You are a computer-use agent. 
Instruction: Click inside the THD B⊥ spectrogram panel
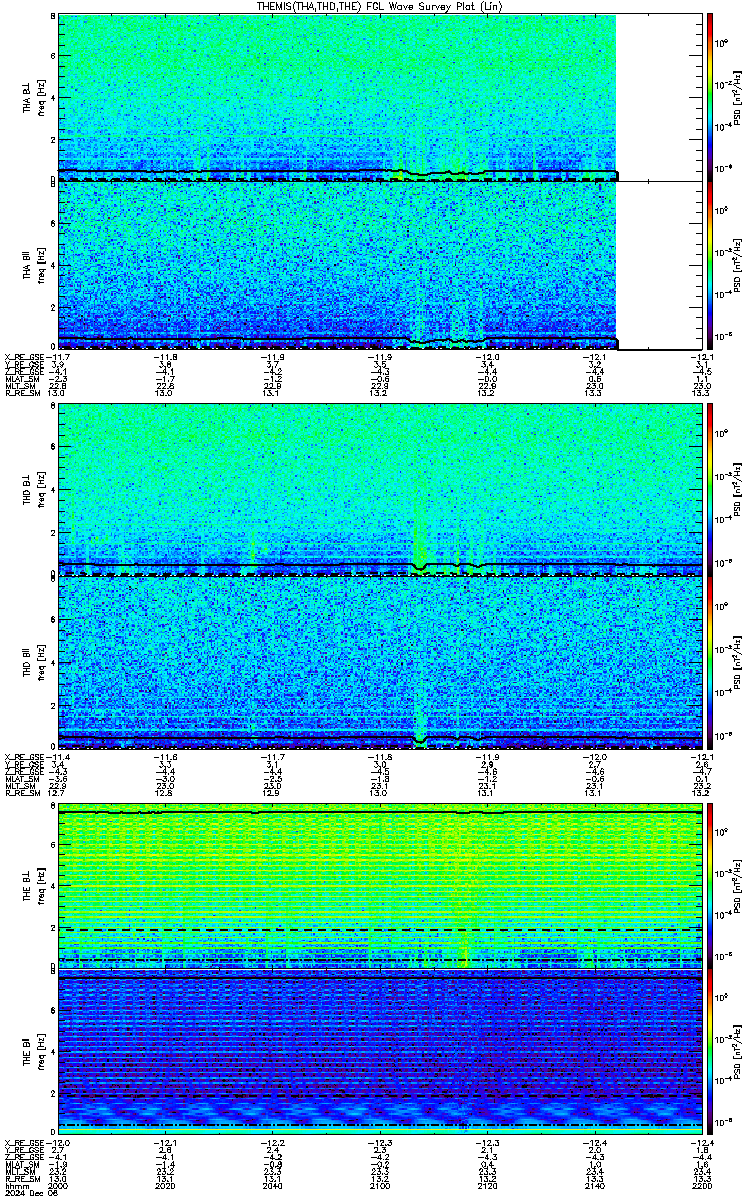tap(380, 489)
